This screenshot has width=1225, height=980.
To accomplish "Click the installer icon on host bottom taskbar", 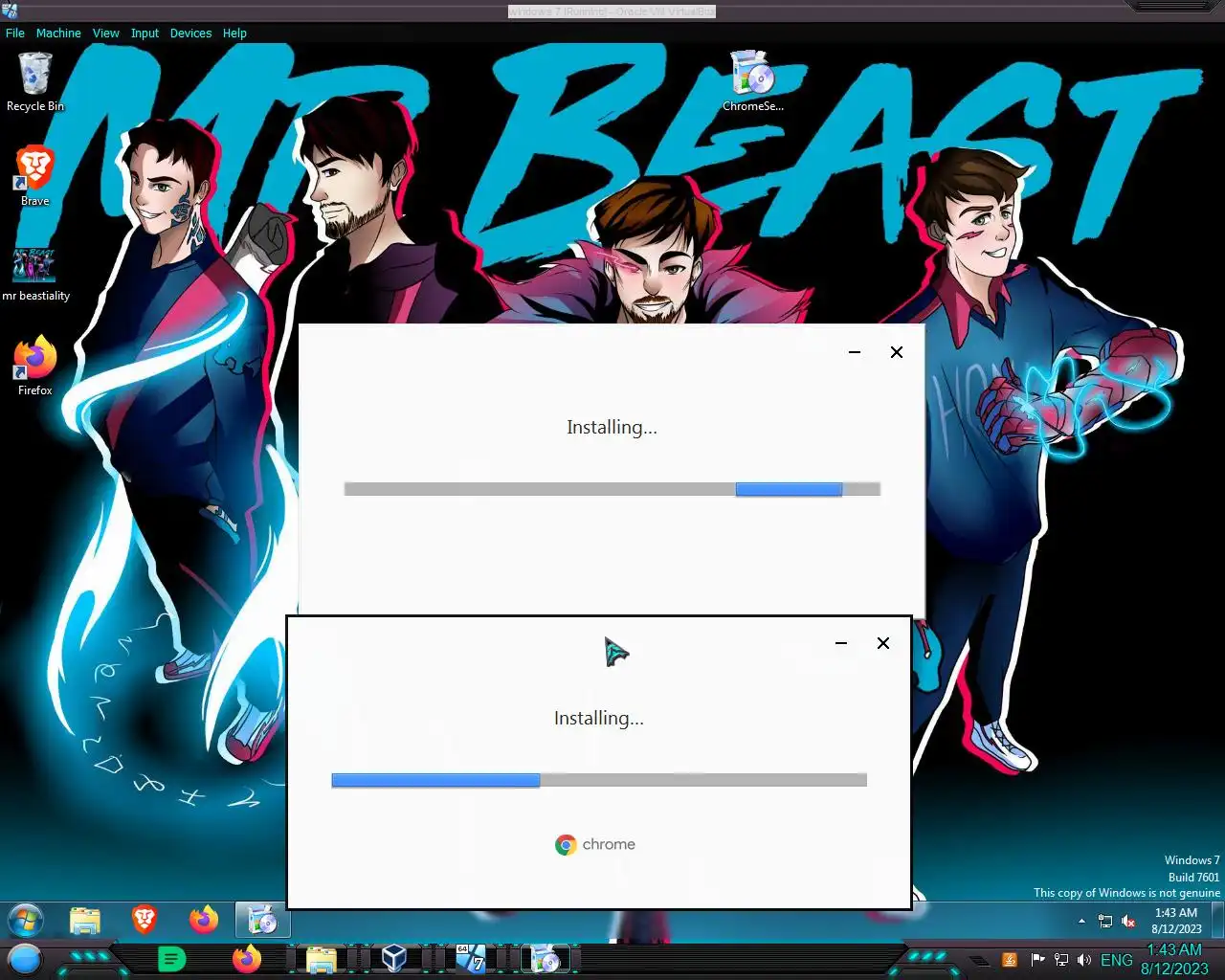I will click(x=546, y=959).
